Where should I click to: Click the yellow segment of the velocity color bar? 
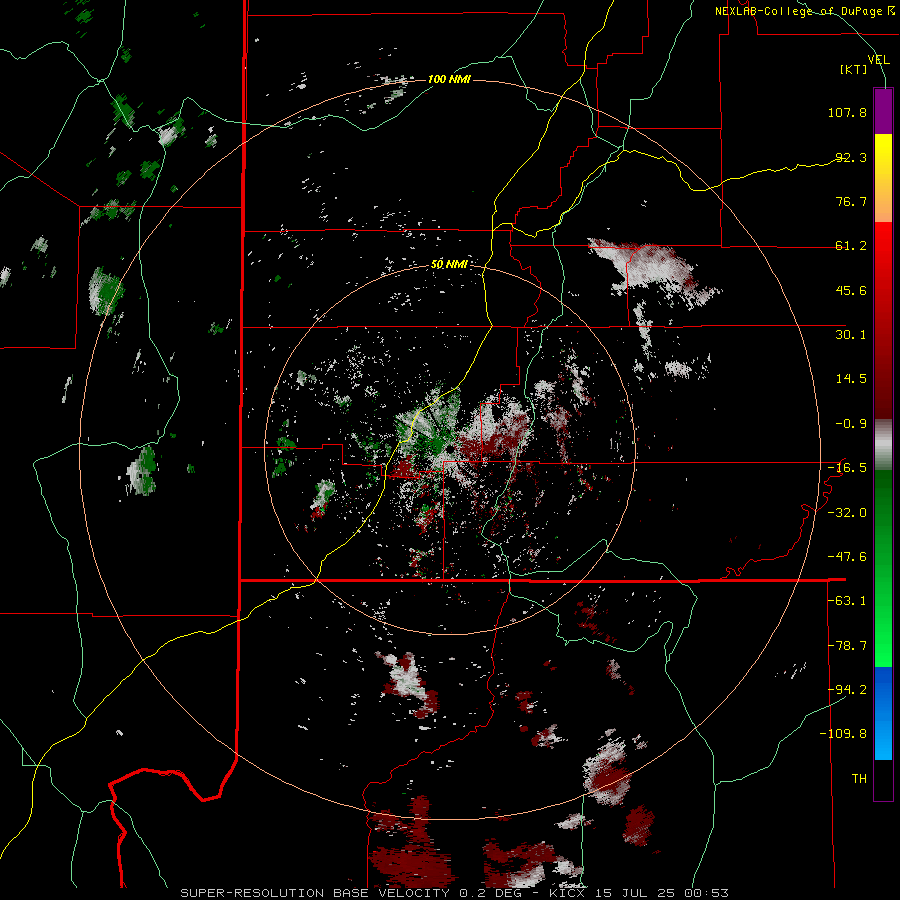coord(883,155)
